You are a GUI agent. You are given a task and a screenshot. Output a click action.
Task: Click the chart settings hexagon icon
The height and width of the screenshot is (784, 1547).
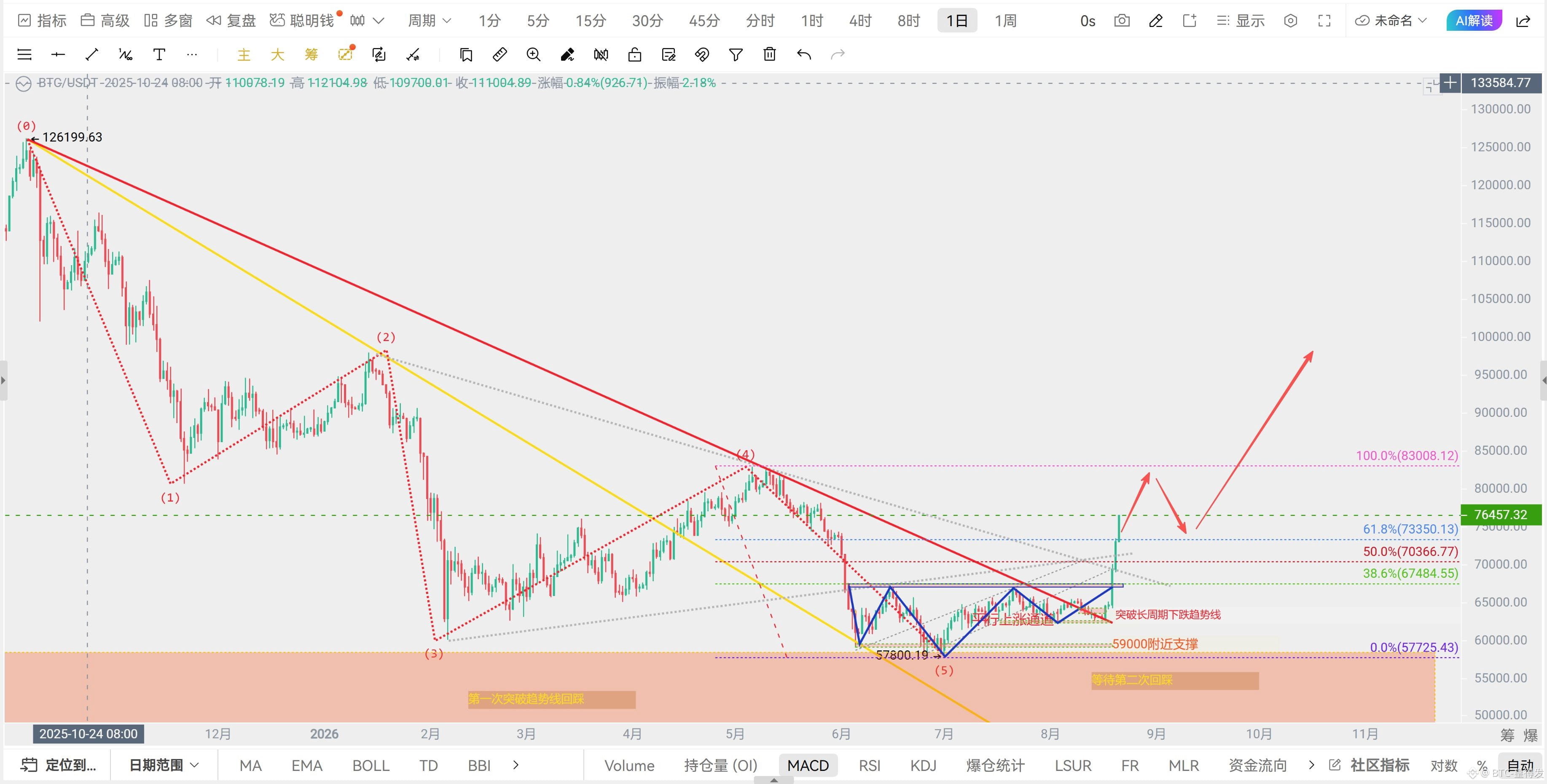[1291, 21]
